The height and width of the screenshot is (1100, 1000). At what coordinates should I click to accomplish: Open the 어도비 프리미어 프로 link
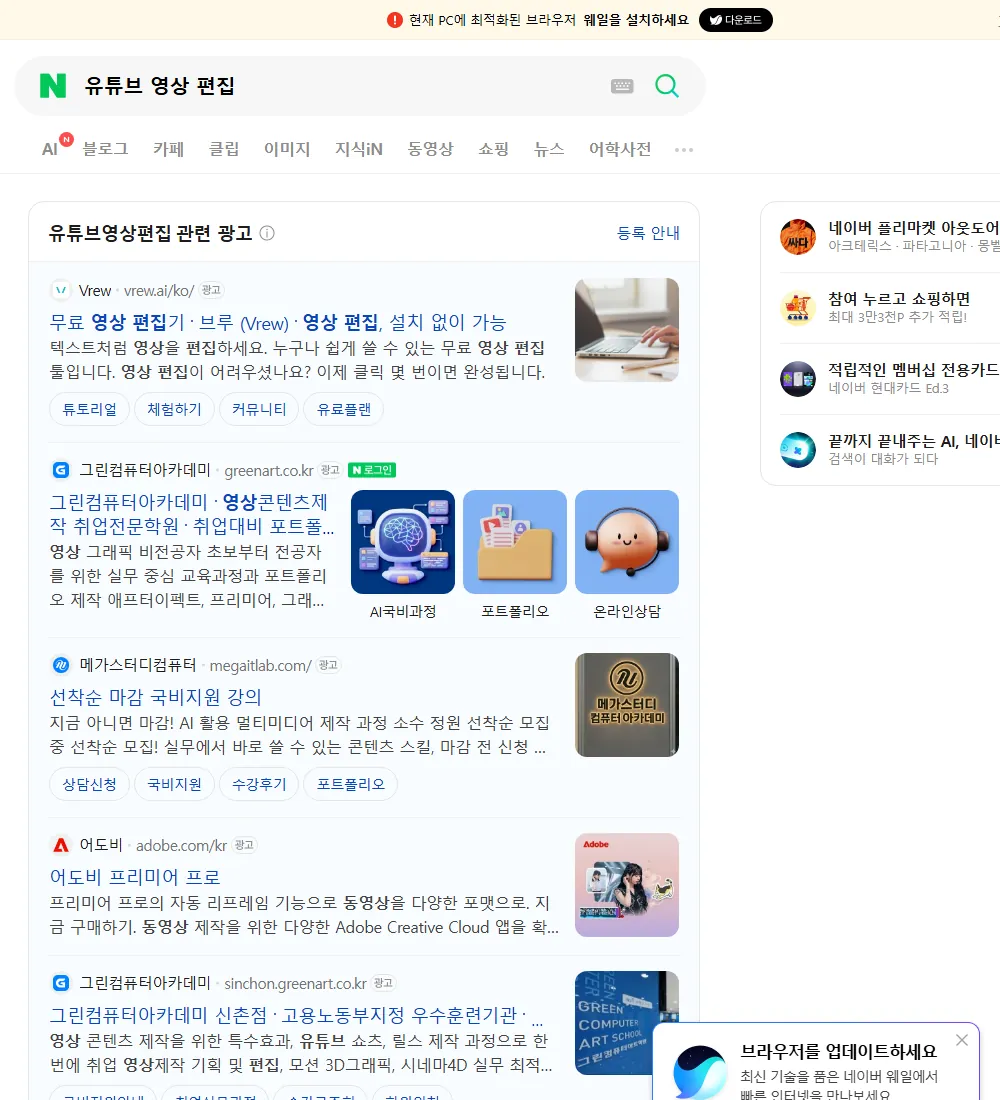tap(135, 877)
